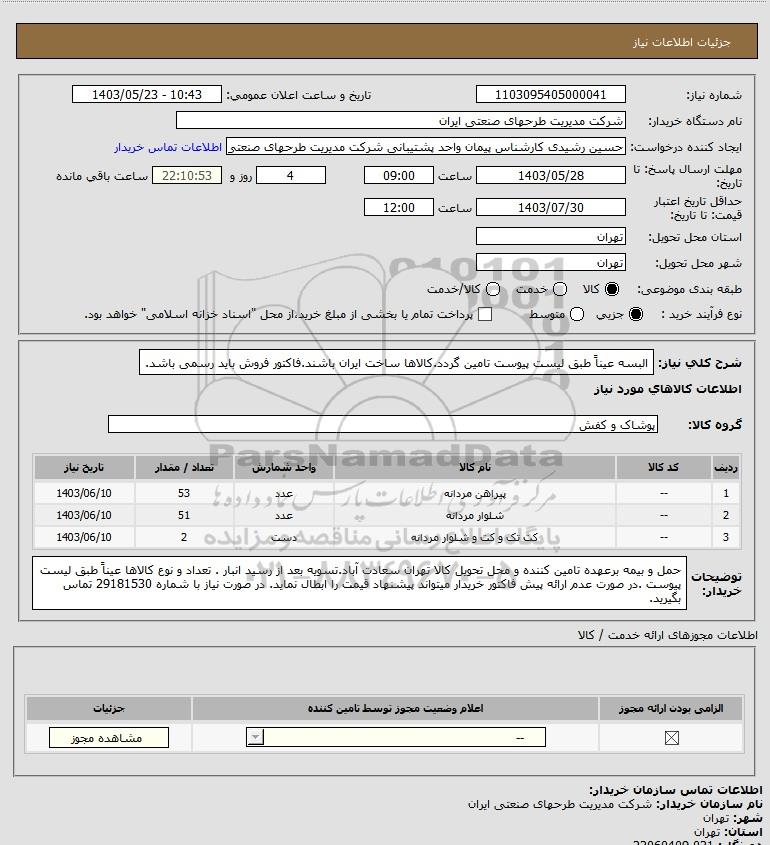Click the مشاهده مجوز button
770x845 pixels.
pos(108,738)
